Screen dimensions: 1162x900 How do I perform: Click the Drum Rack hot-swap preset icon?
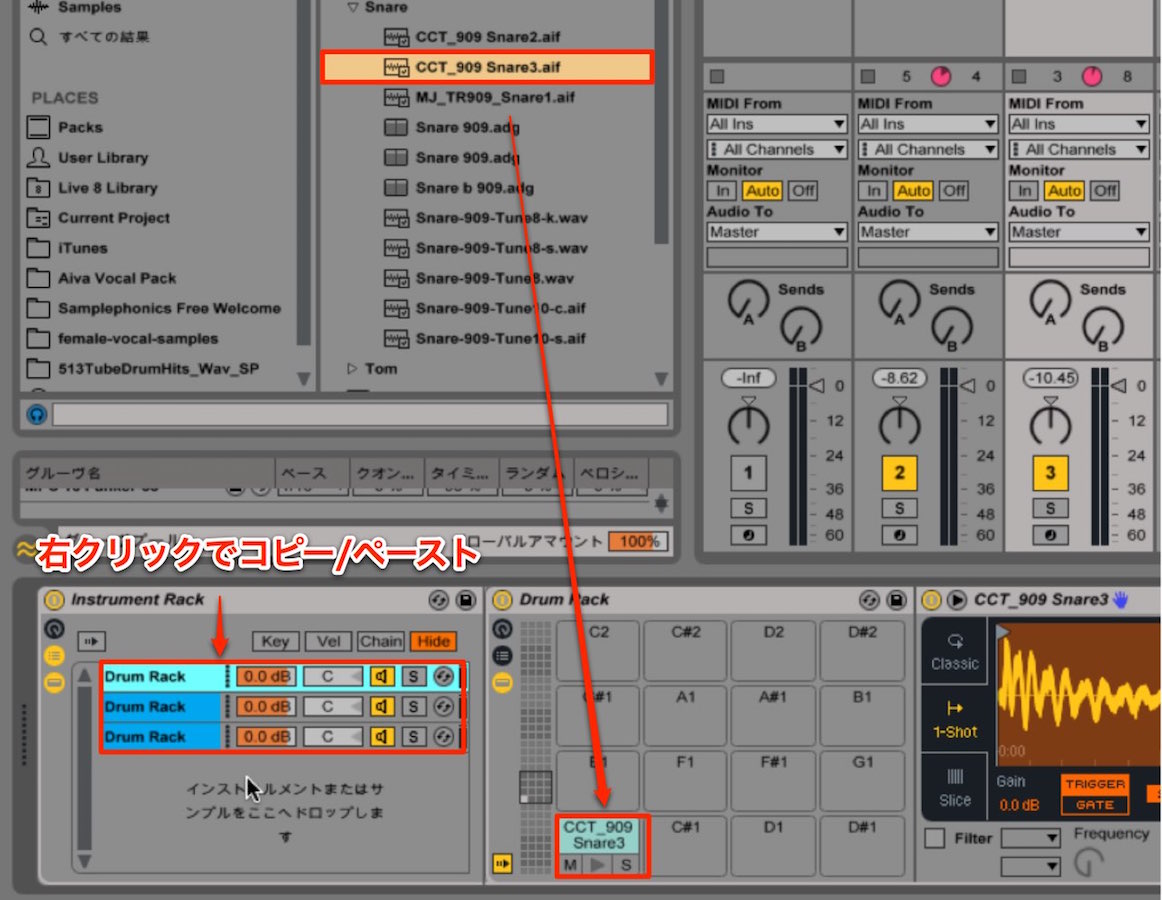869,600
